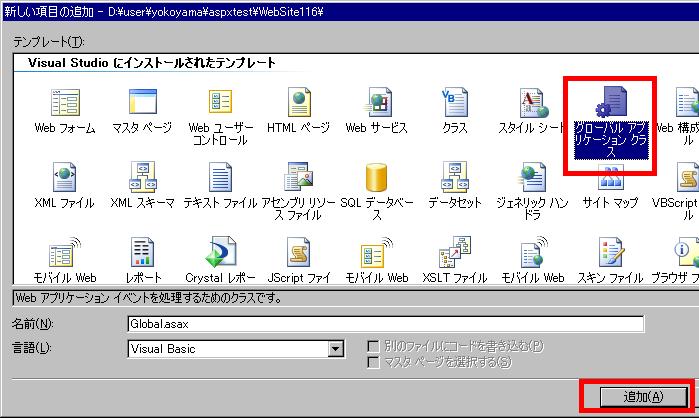The image size is (699, 418).
Task: Click the 言語(L) label
Action: 32,348
